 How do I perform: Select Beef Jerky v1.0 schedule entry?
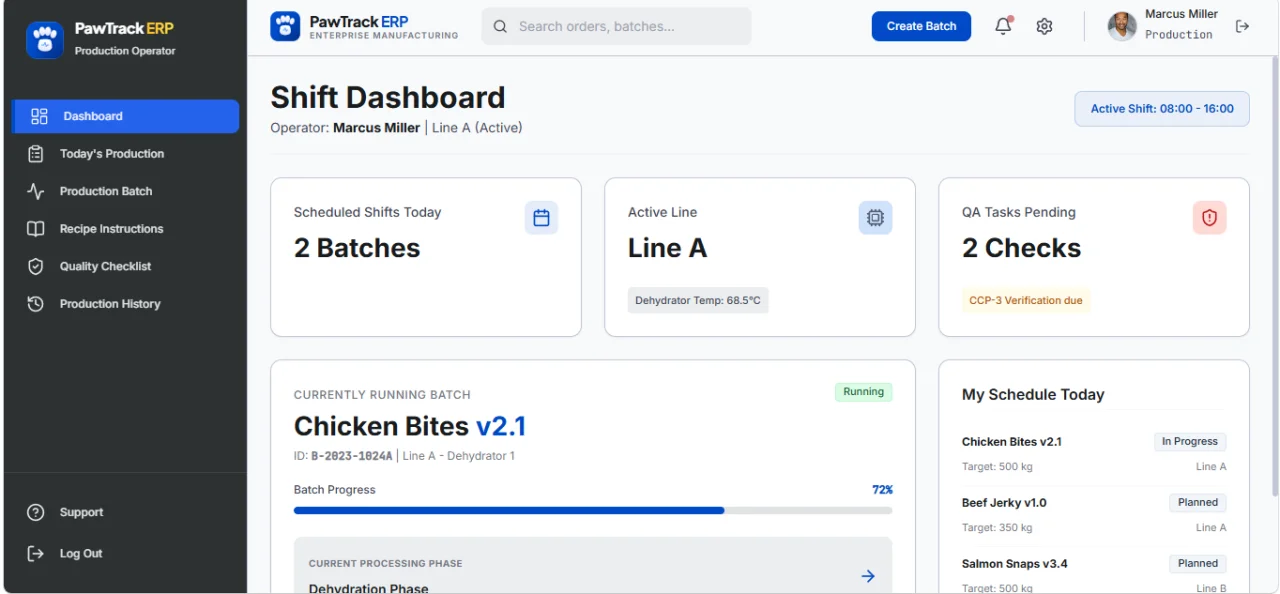pyautogui.click(x=1094, y=514)
